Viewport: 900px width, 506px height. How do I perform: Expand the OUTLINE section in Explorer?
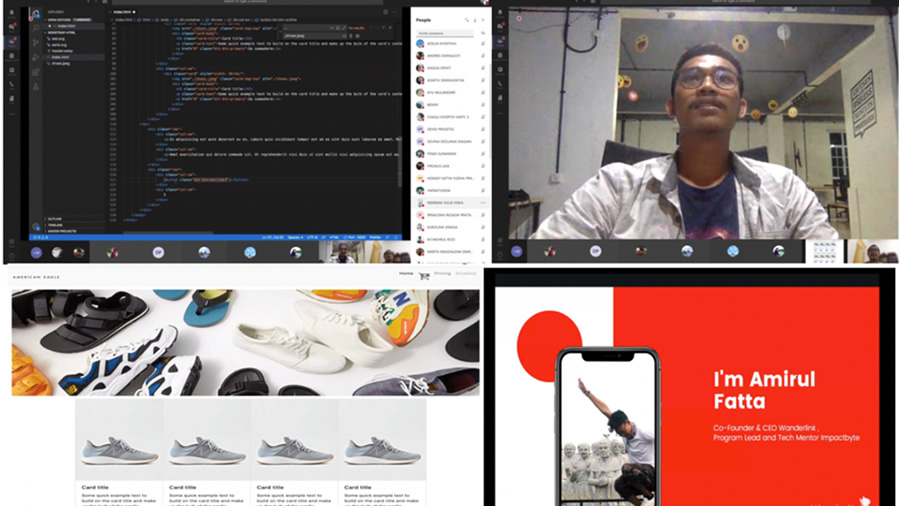pos(55,218)
